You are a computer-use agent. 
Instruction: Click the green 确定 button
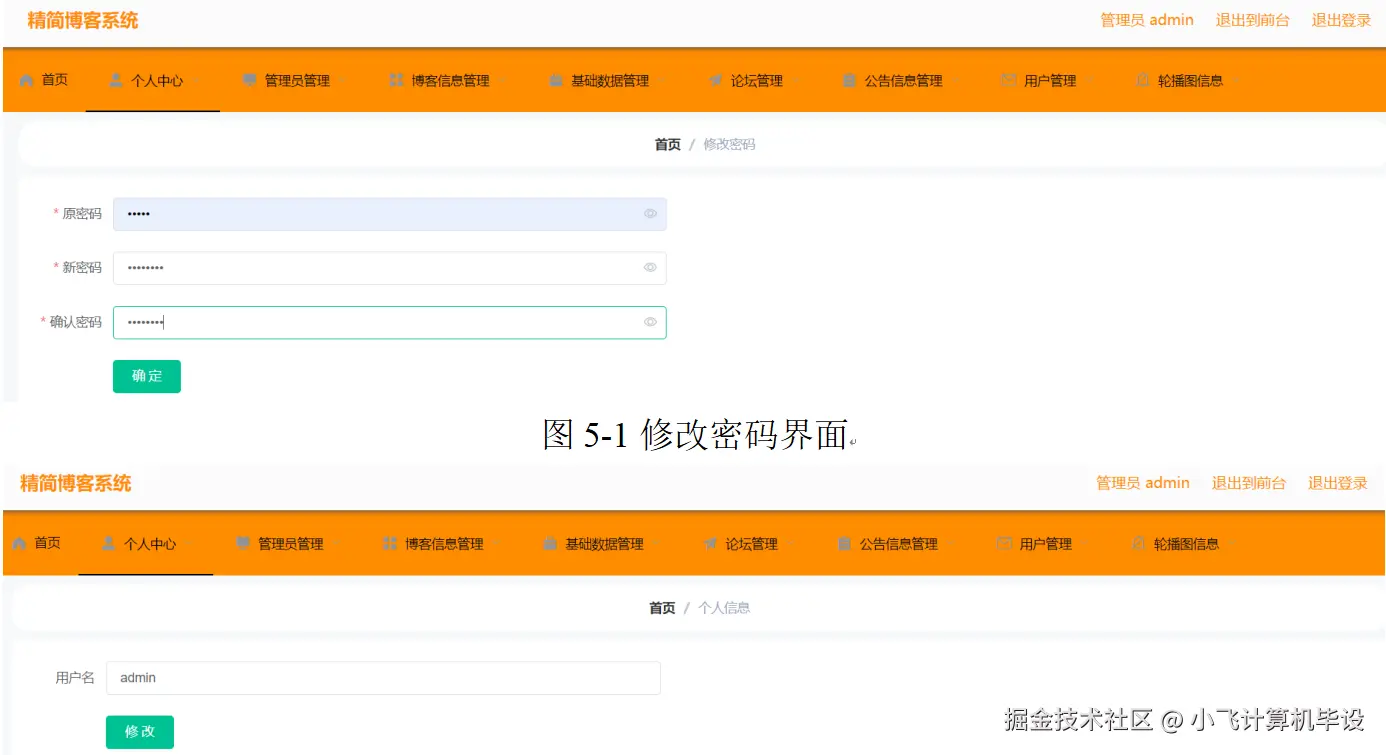point(146,376)
